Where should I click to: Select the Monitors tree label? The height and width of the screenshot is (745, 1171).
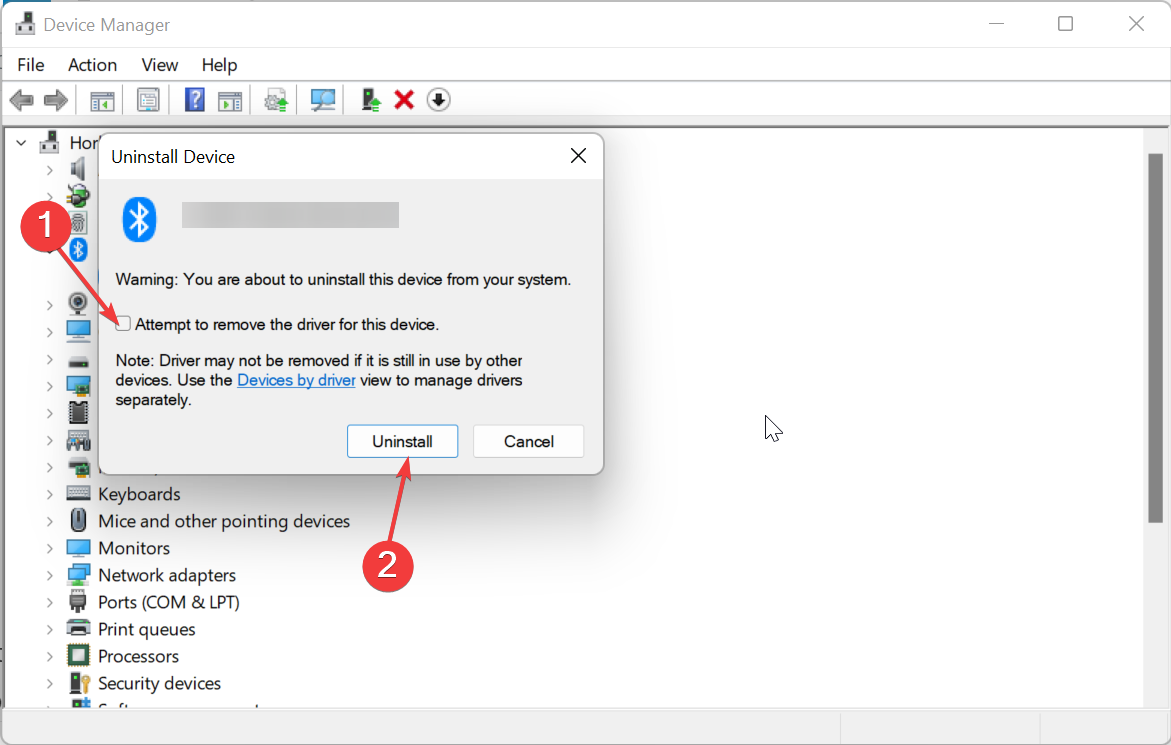tap(134, 548)
